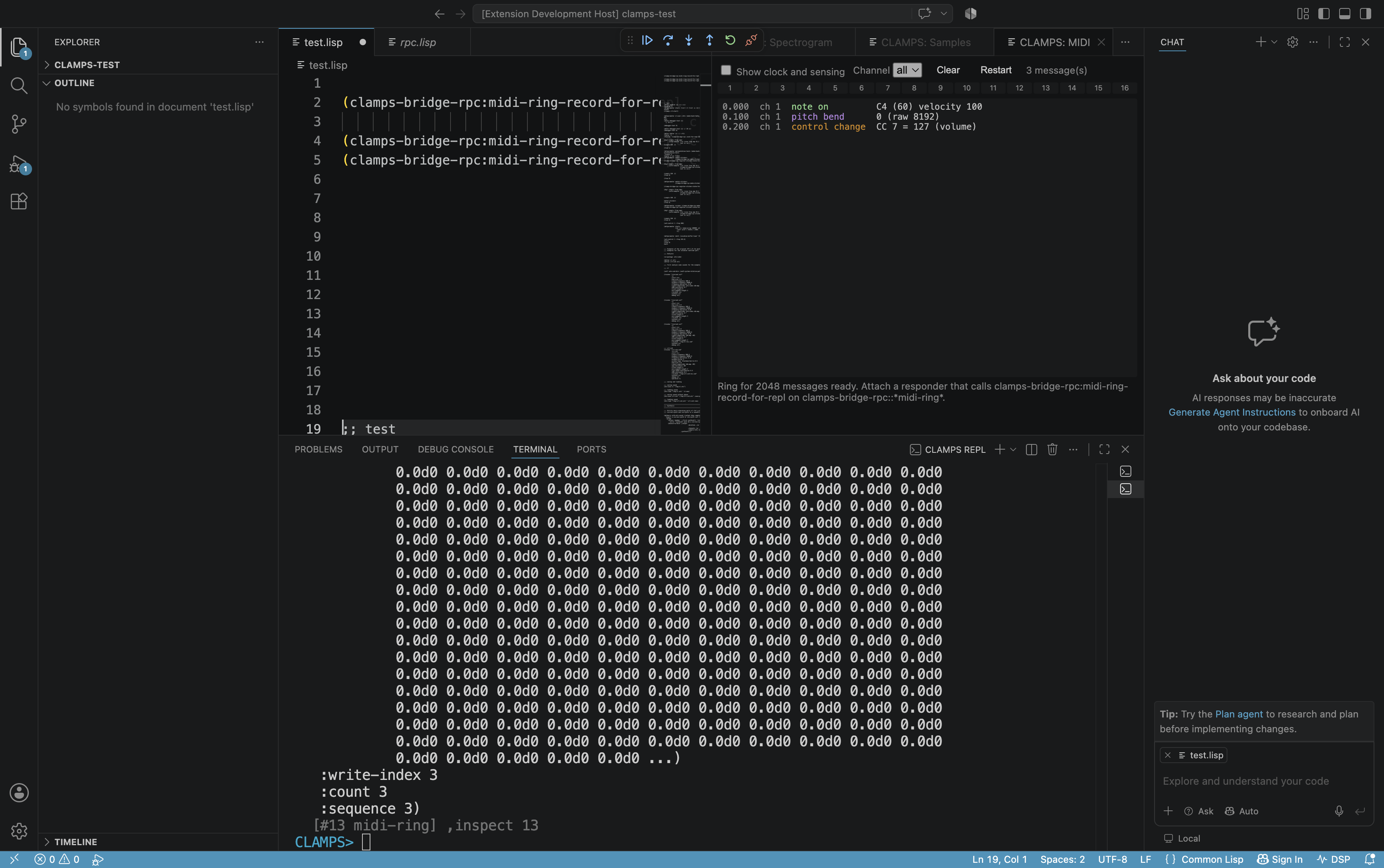The width and height of the screenshot is (1384, 868).
Task: Expand the TIMELINE section
Action: click(x=75, y=842)
